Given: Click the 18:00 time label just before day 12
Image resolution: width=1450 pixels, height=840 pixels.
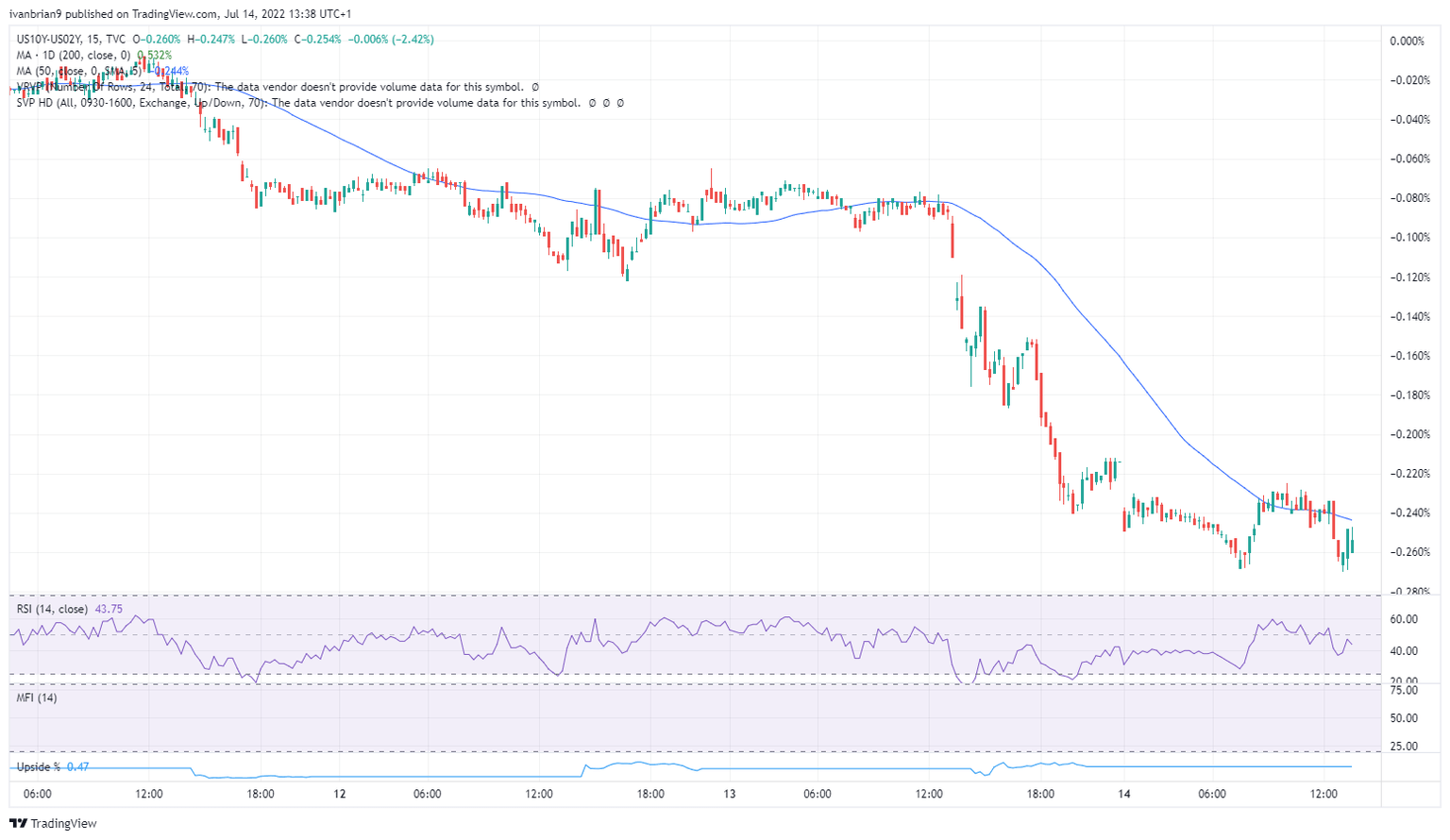Looking at the screenshot, I should [x=261, y=795].
